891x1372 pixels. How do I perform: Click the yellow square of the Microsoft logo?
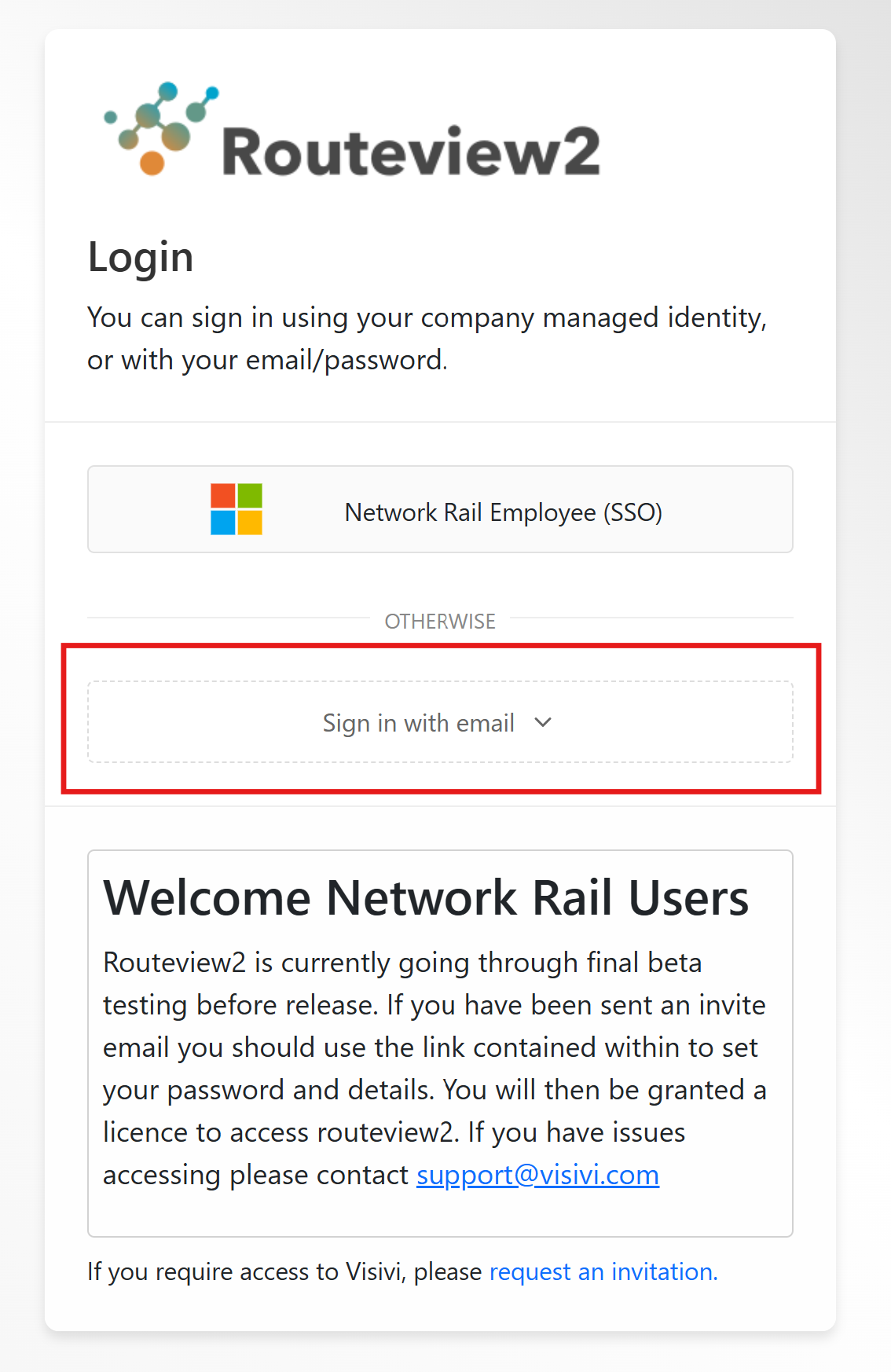click(250, 523)
